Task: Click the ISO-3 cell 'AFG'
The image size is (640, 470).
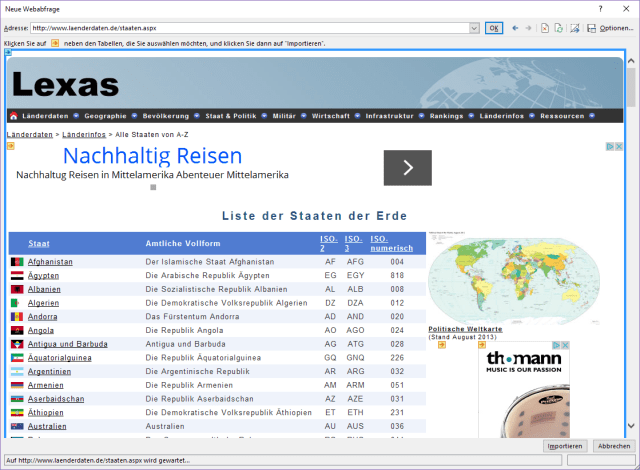Action: point(355,262)
